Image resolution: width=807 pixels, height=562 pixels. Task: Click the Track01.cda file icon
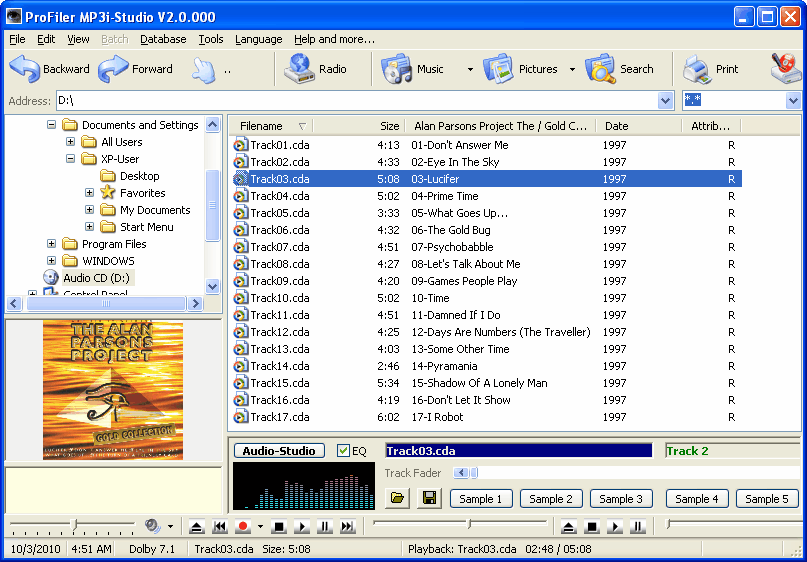[x=240, y=145]
